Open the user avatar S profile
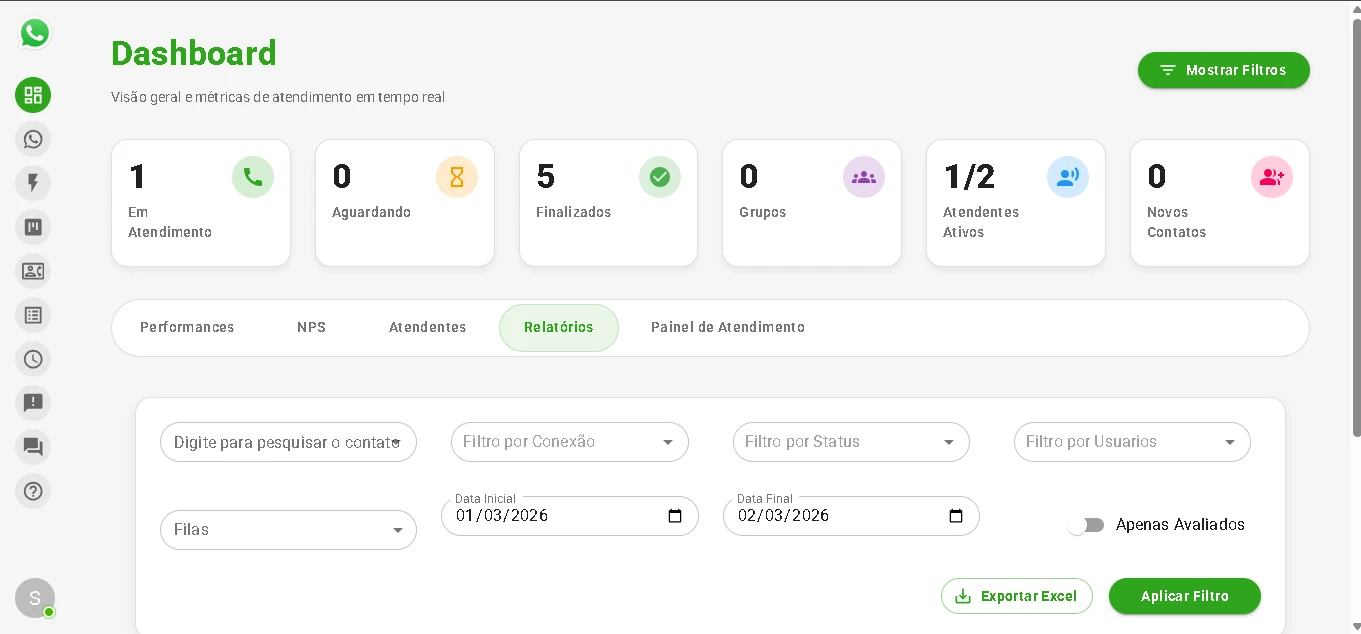Screen dimensions: 1361x634 [34, 598]
